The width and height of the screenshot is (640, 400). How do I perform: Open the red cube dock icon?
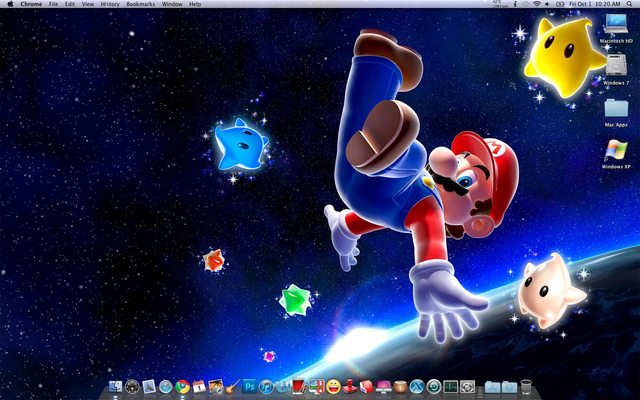(x=367, y=386)
